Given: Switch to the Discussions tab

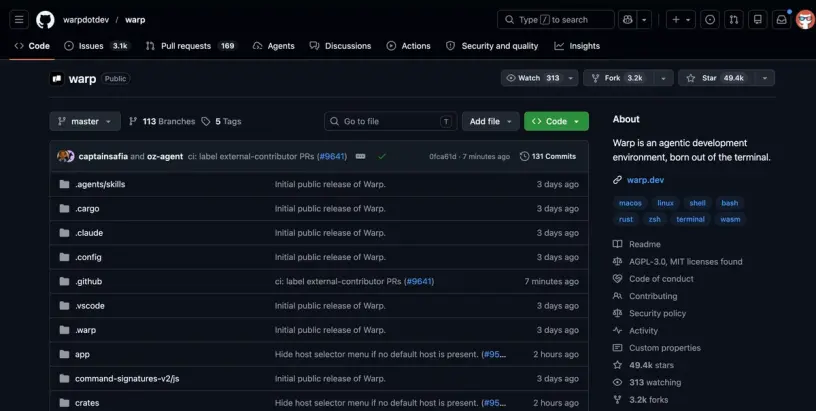Looking at the screenshot, I should [340, 46].
